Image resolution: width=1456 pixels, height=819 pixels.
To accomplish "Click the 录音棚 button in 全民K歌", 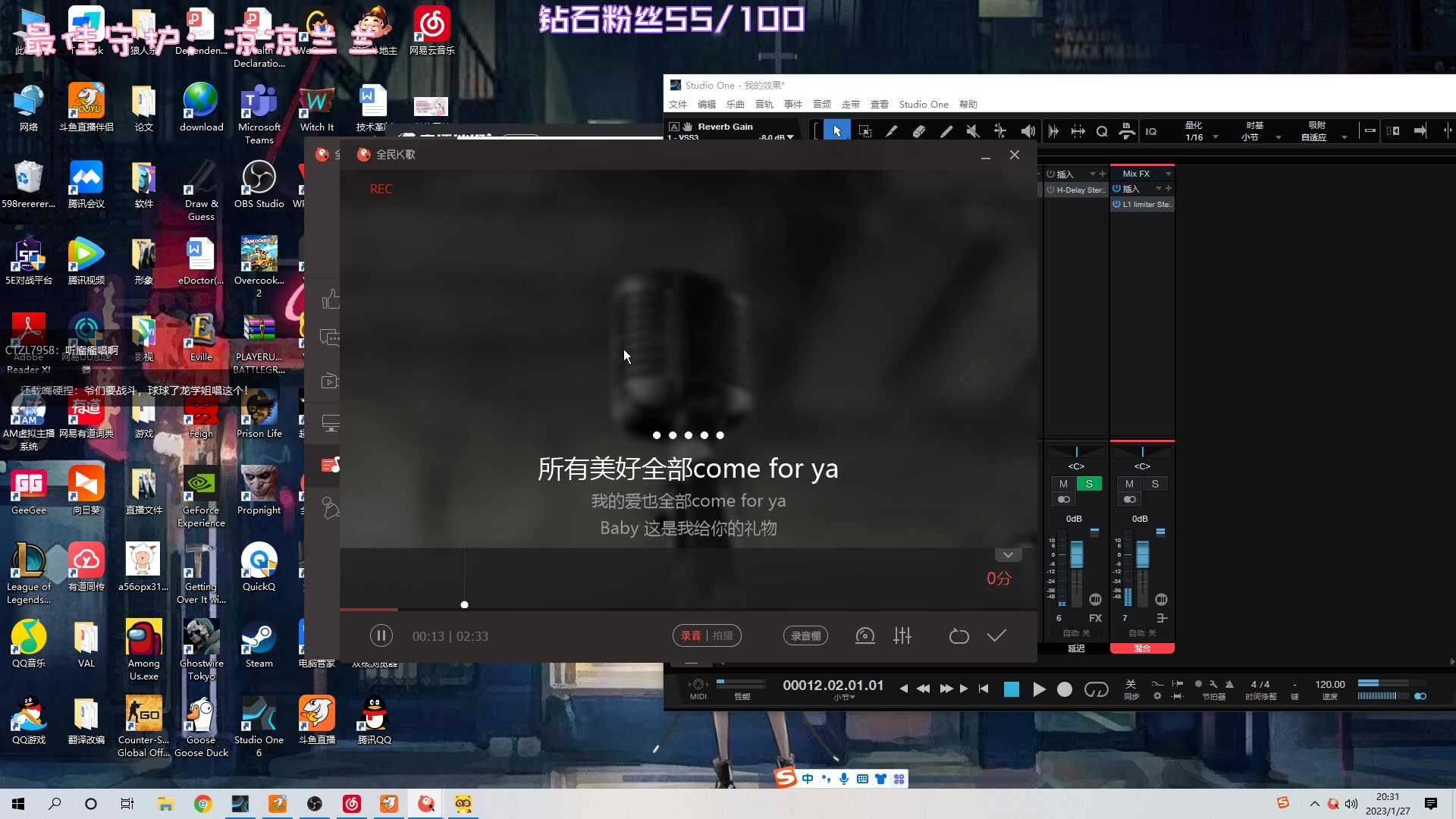I will pos(805,635).
